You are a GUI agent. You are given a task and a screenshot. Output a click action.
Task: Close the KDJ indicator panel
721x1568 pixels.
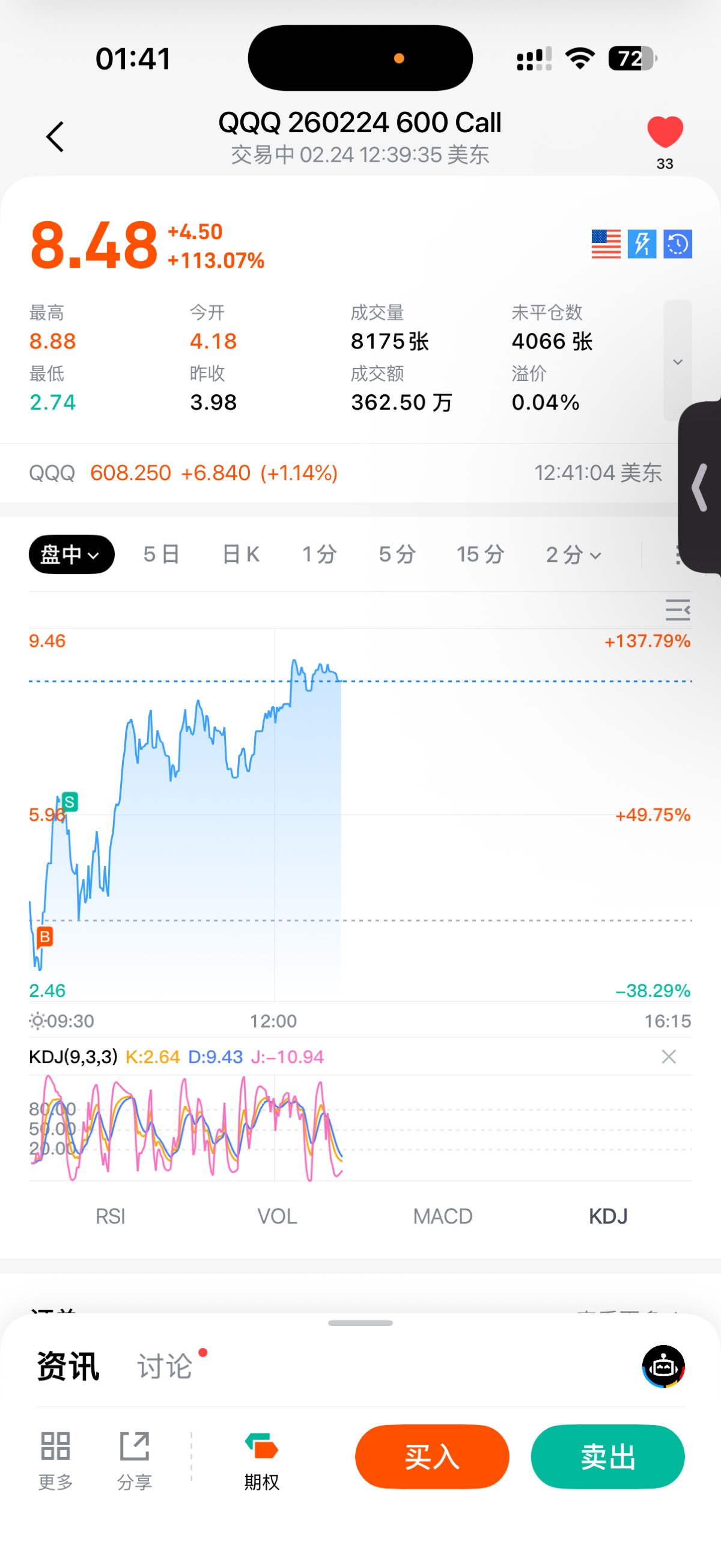pos(669,1057)
